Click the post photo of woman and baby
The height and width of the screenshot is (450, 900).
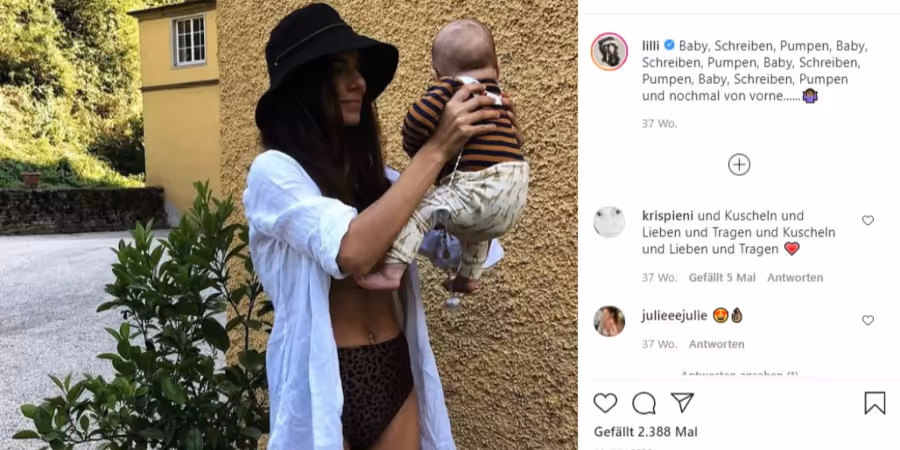click(289, 225)
